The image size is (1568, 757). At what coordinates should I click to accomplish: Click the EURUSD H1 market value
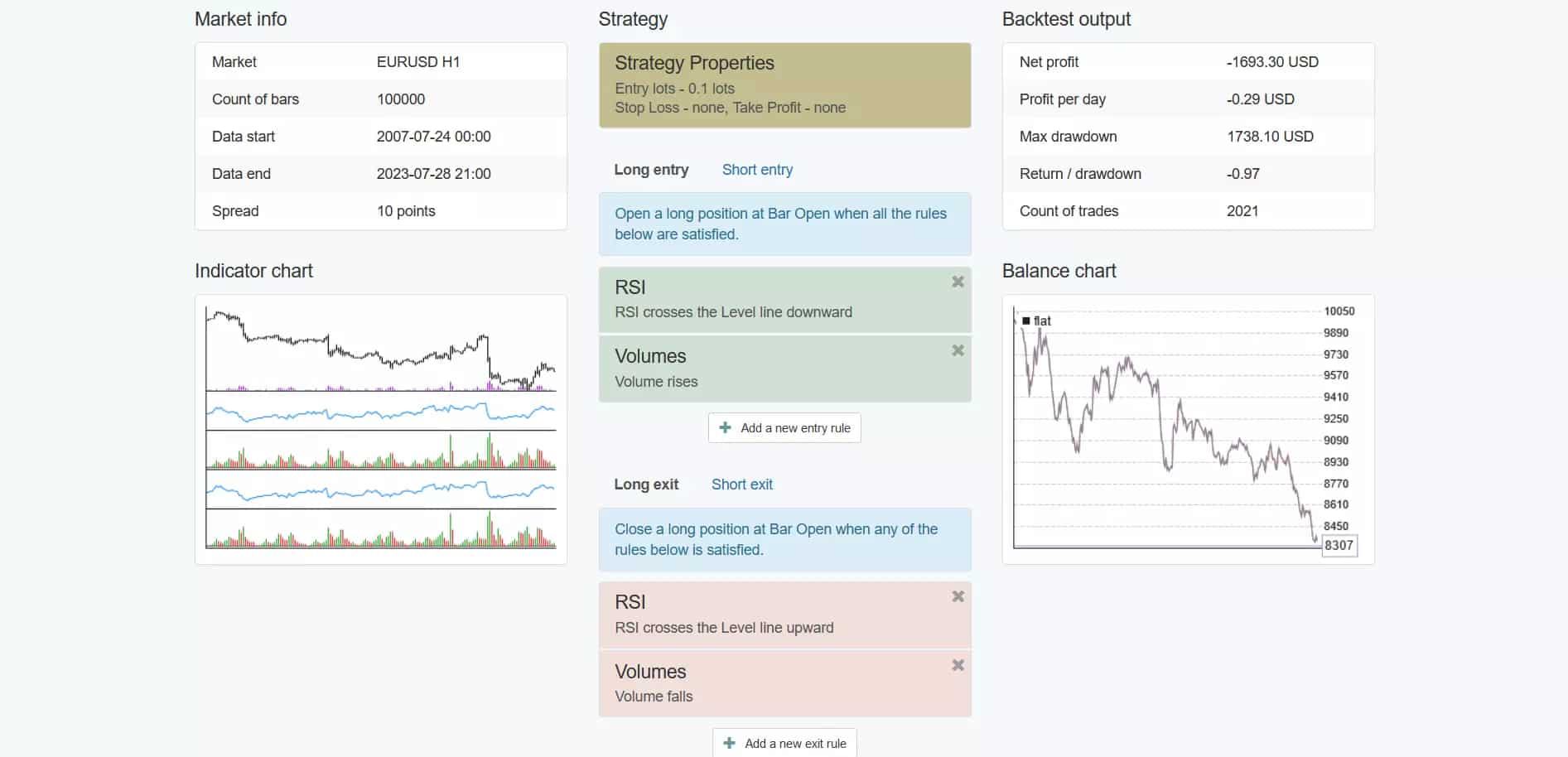pos(417,62)
